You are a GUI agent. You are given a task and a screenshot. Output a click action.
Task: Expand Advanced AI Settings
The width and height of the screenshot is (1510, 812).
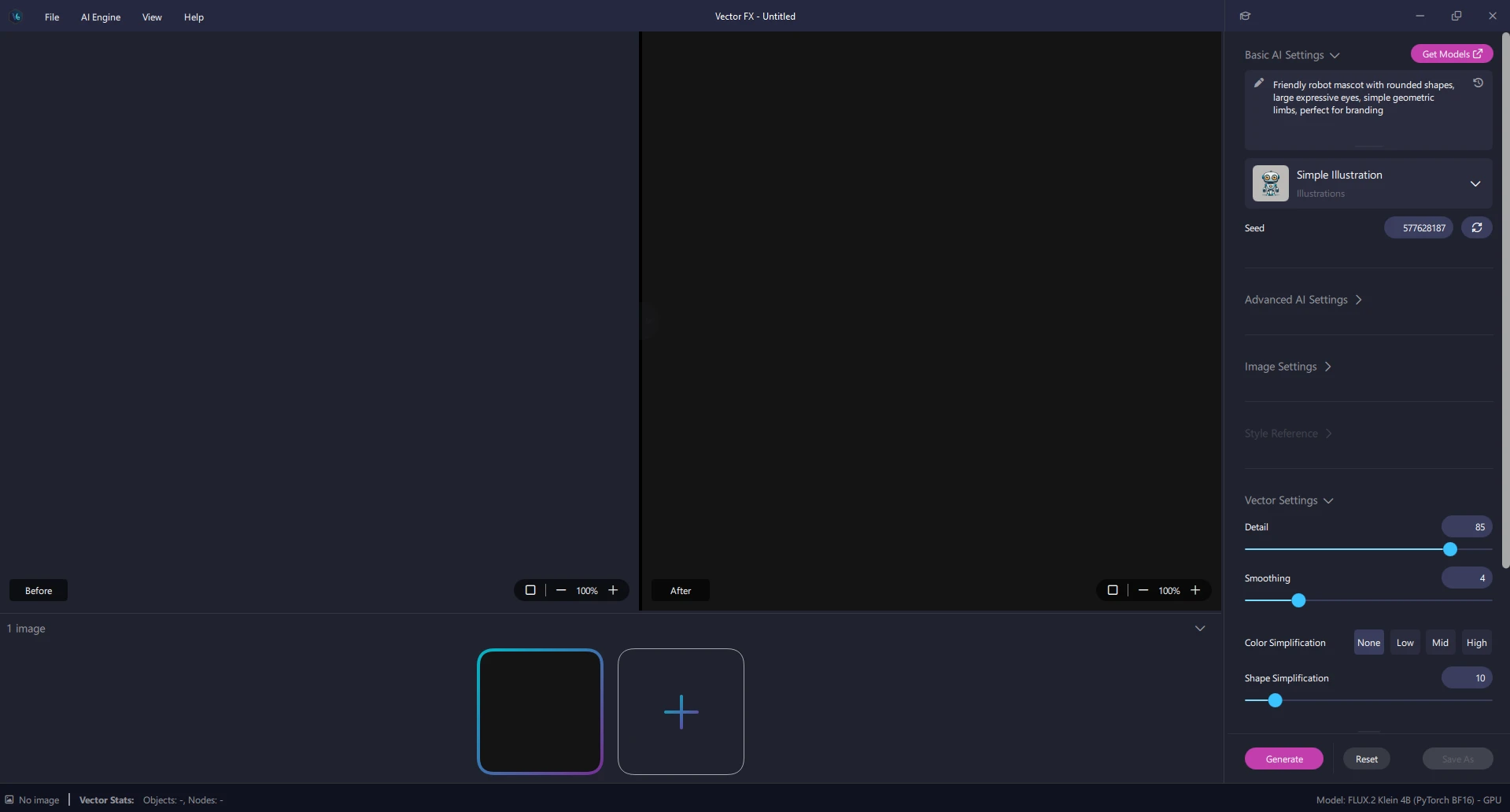(1303, 300)
